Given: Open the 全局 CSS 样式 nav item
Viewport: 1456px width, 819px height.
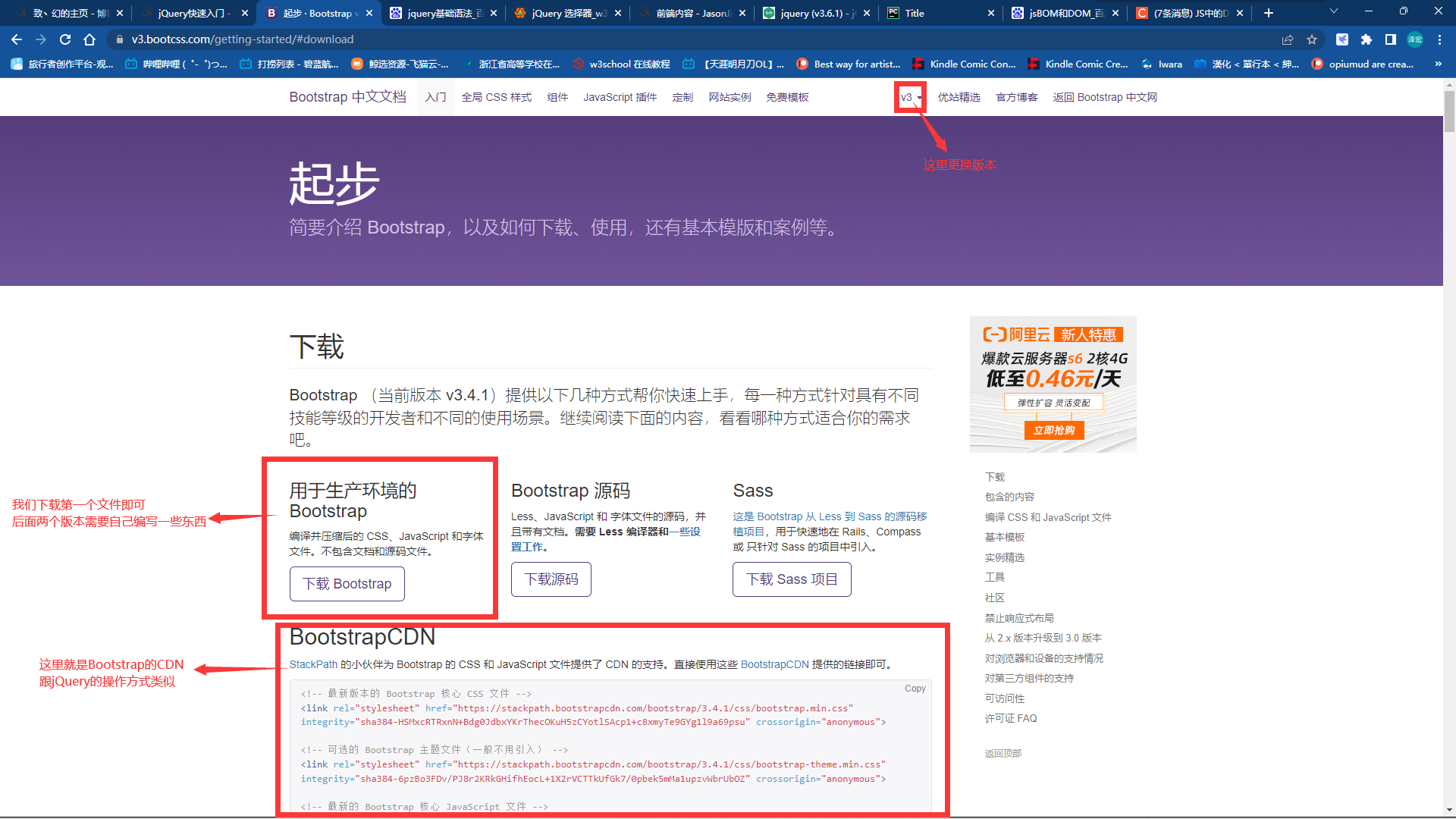Looking at the screenshot, I should click(x=496, y=97).
